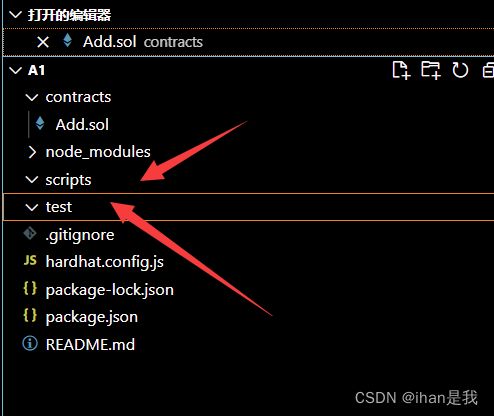Image resolution: width=494 pixels, height=416 pixels.
Task: Close the Add.sol open editor
Action: tap(43, 42)
